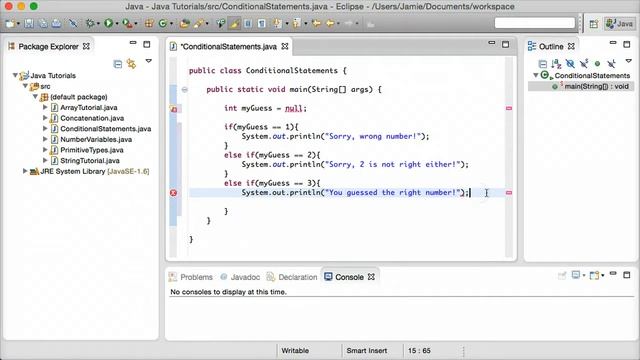Open the Run configurations dropdown arrow
This screenshot has width=640, height=360.
click(117, 24)
